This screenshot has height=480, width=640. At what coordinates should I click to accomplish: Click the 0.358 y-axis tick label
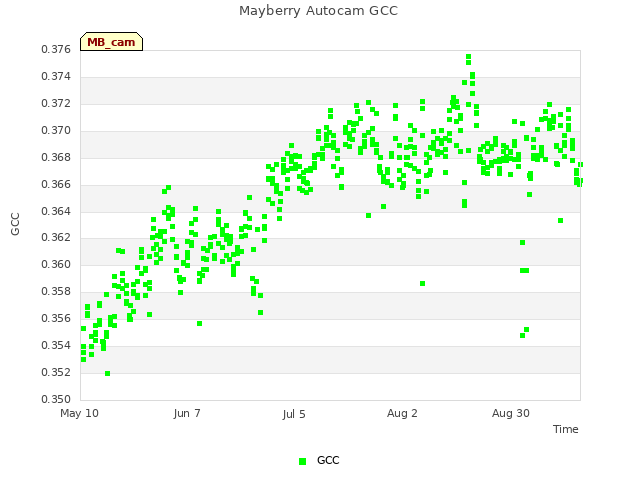(56, 291)
